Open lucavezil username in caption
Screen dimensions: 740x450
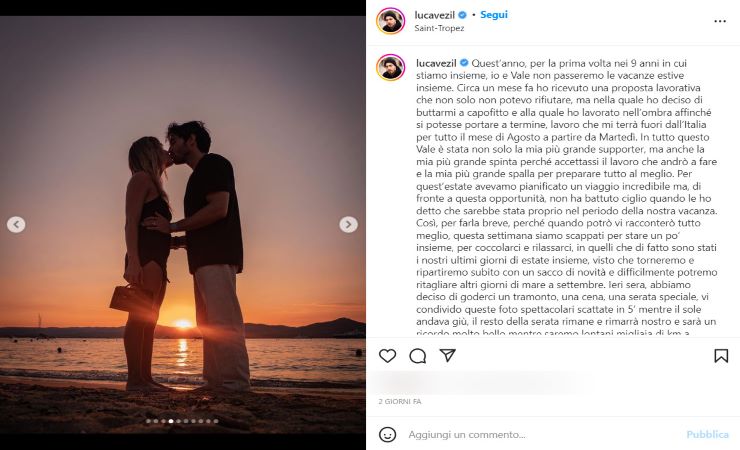point(436,63)
